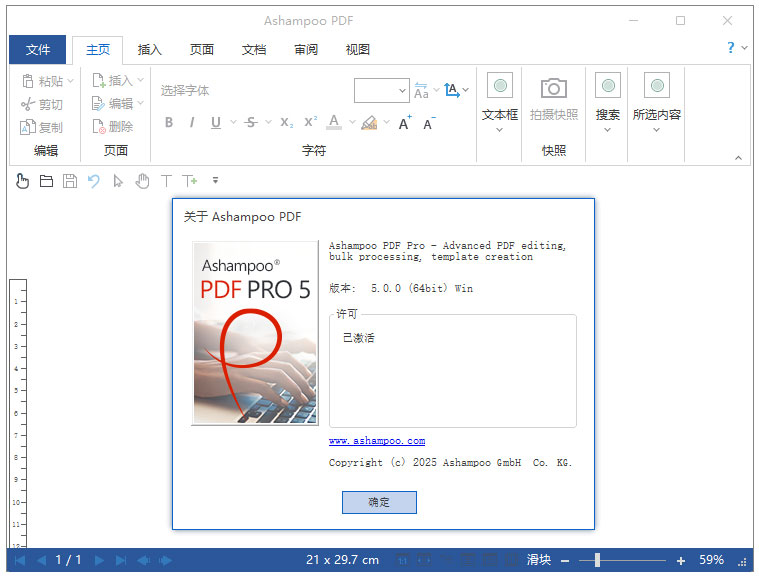Click the 删除 delete page icon
This screenshot has height=577, width=759.
[99, 126]
